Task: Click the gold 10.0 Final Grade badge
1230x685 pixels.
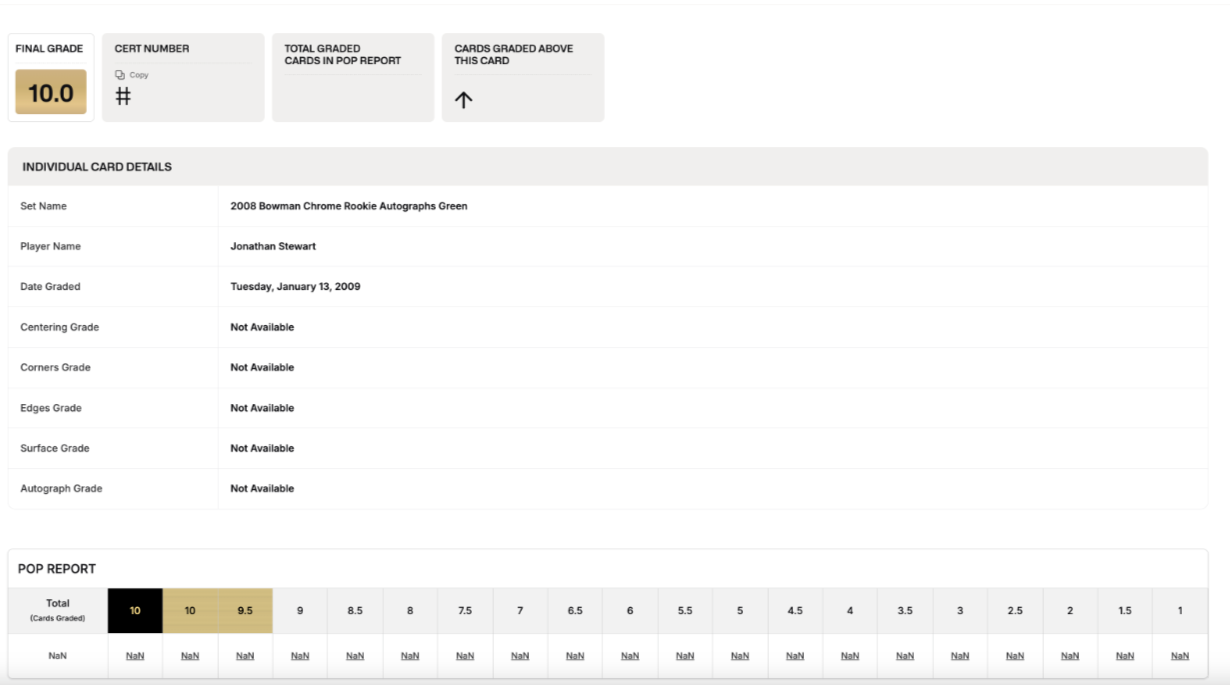Action: pos(51,93)
